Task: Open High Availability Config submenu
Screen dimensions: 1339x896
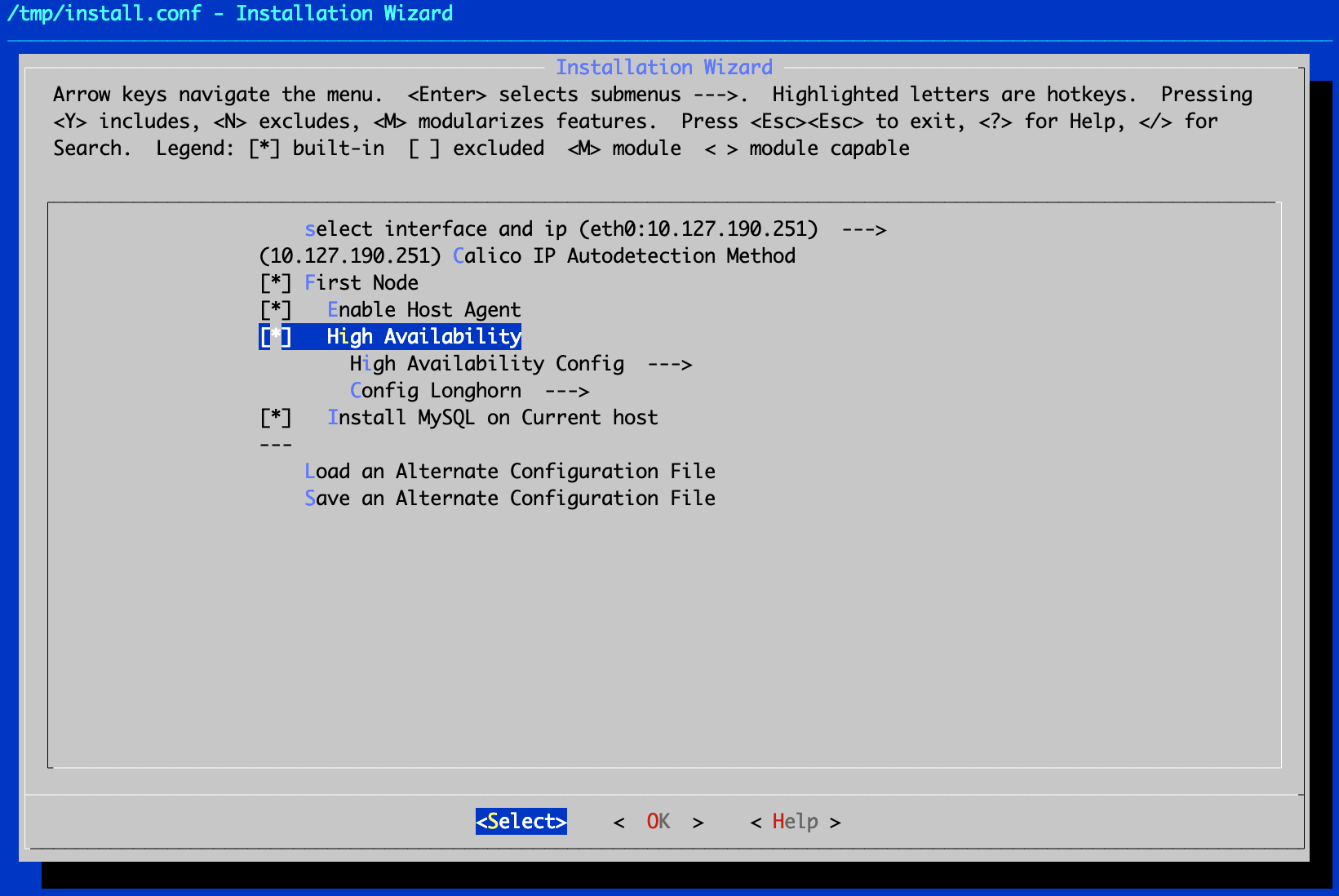Action: coord(521,364)
